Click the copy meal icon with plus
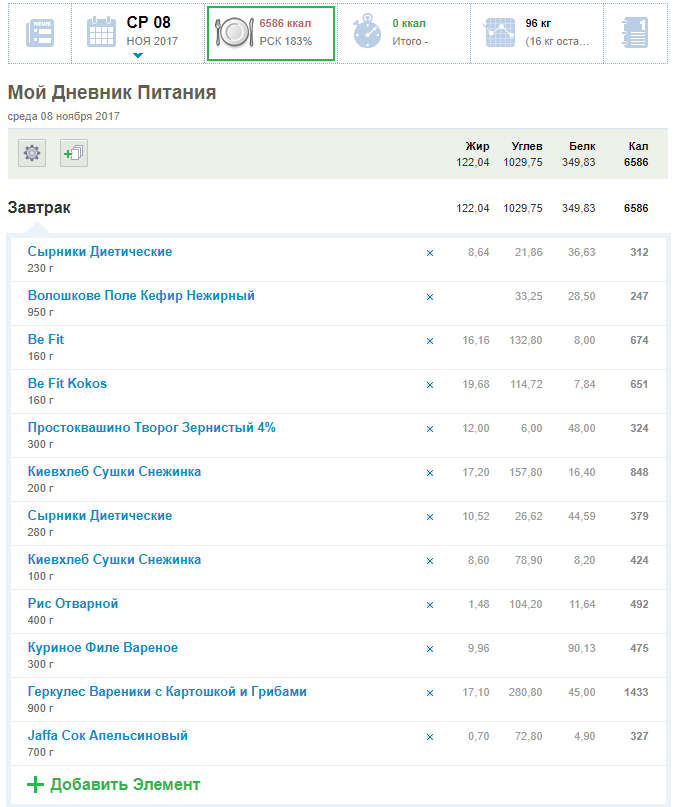 tap(74, 153)
